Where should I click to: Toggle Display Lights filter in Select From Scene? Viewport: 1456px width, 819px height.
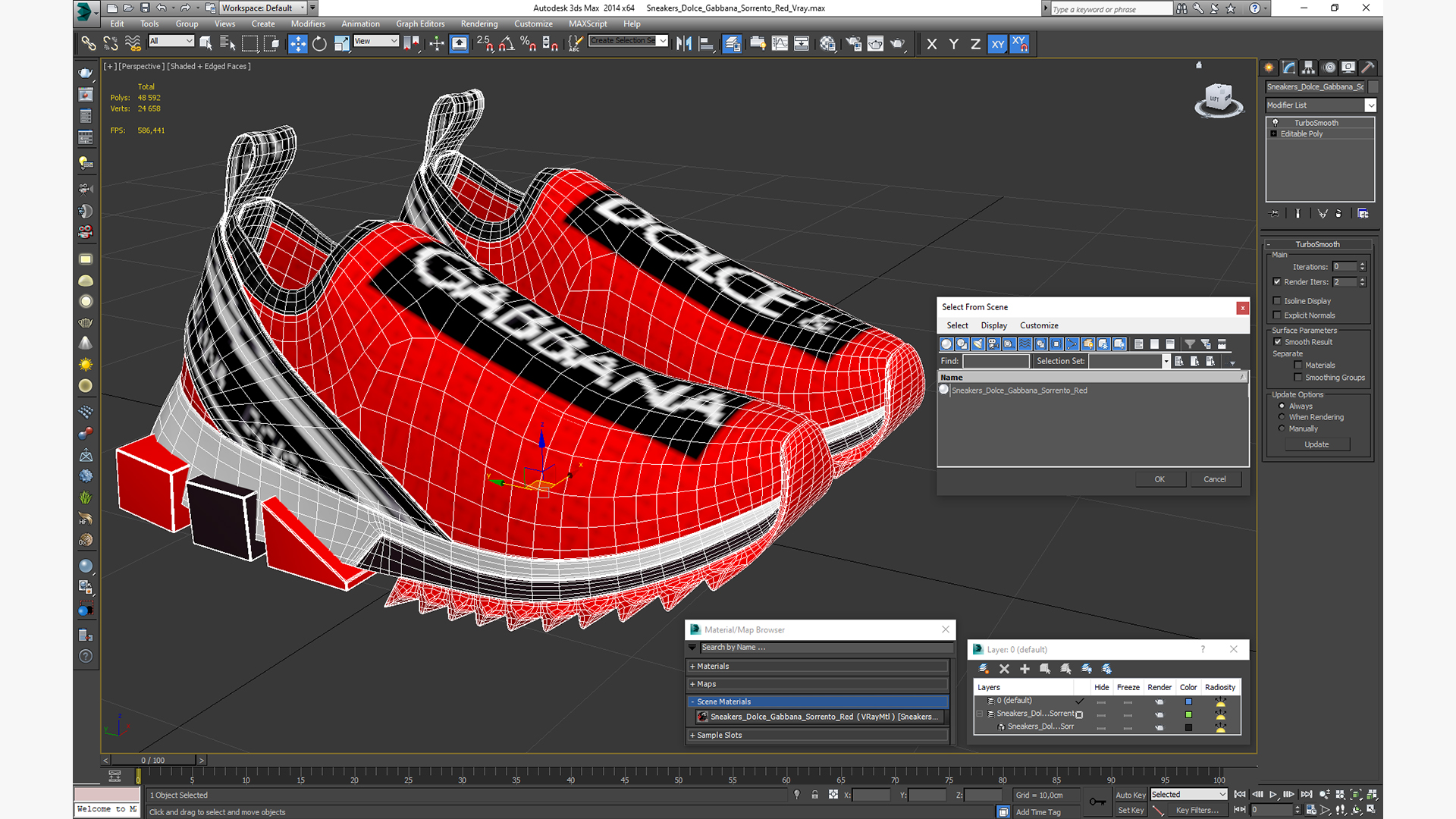coord(978,344)
